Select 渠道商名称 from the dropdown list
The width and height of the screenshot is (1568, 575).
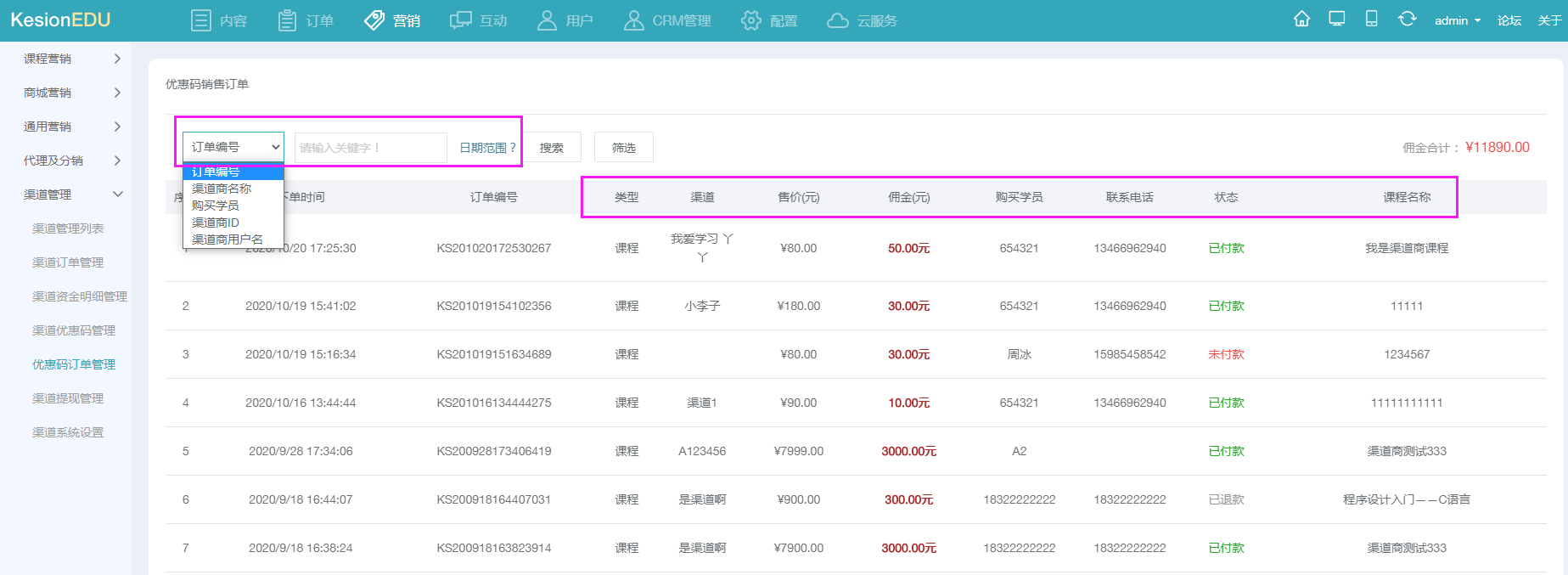click(222, 189)
